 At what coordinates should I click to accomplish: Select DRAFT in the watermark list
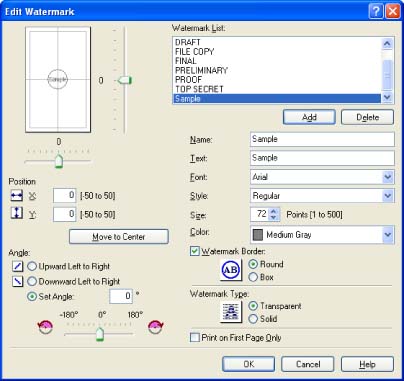point(277,42)
